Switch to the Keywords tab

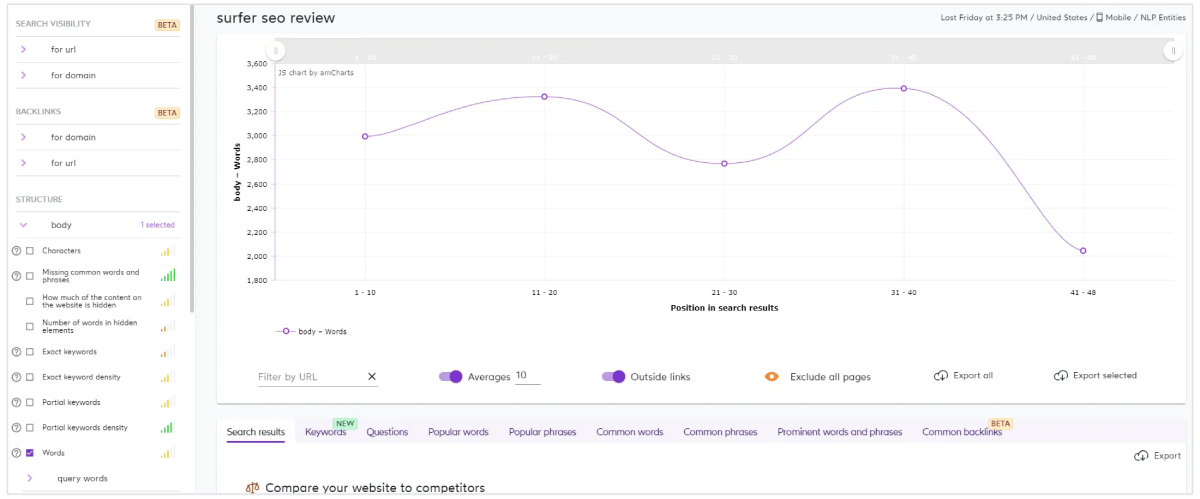(325, 432)
